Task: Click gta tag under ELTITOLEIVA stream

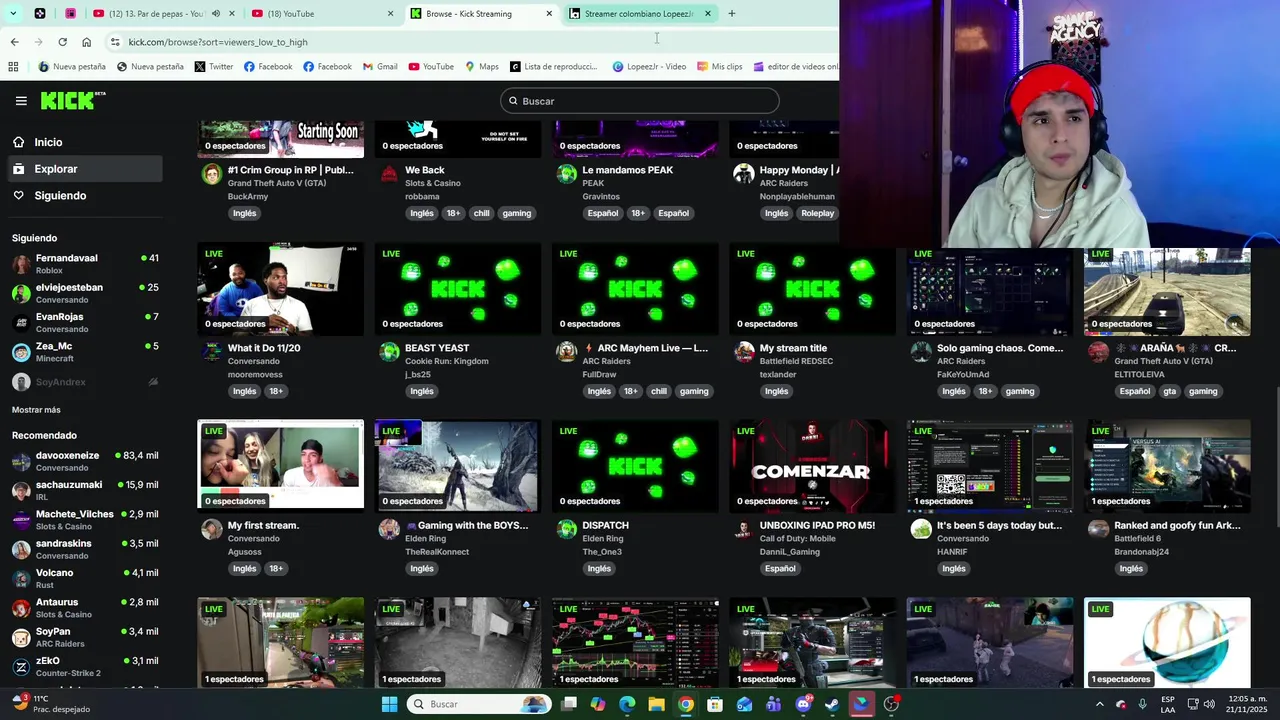Action: (1169, 391)
